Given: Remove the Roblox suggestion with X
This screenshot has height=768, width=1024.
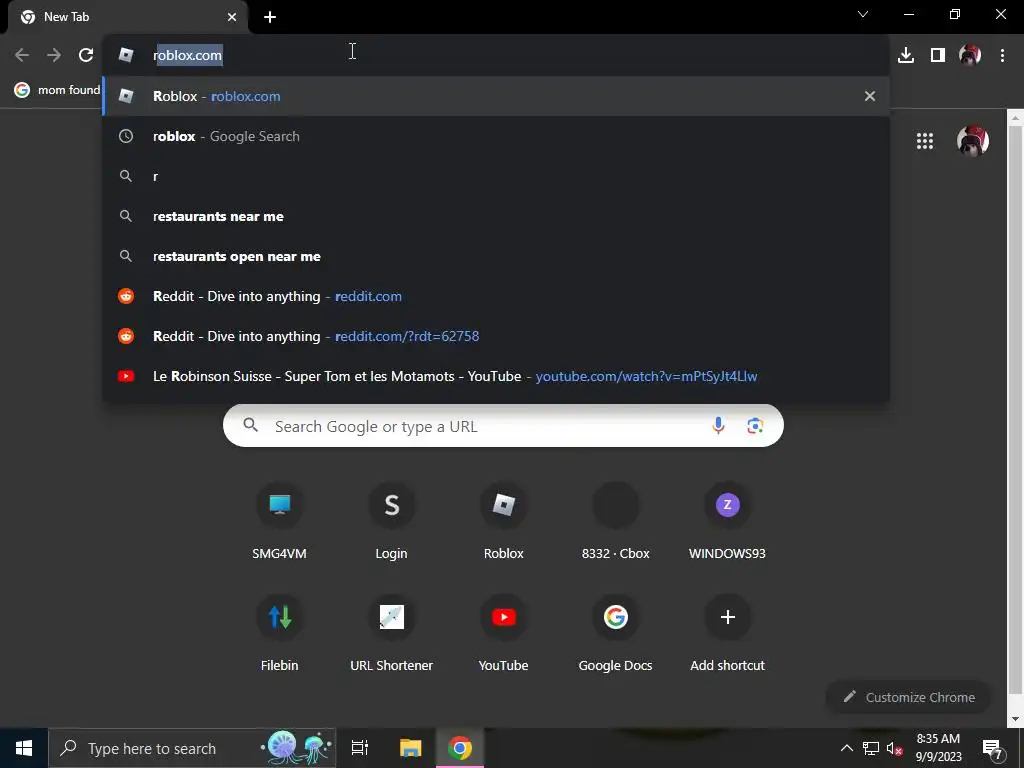Looking at the screenshot, I should pyautogui.click(x=870, y=96).
